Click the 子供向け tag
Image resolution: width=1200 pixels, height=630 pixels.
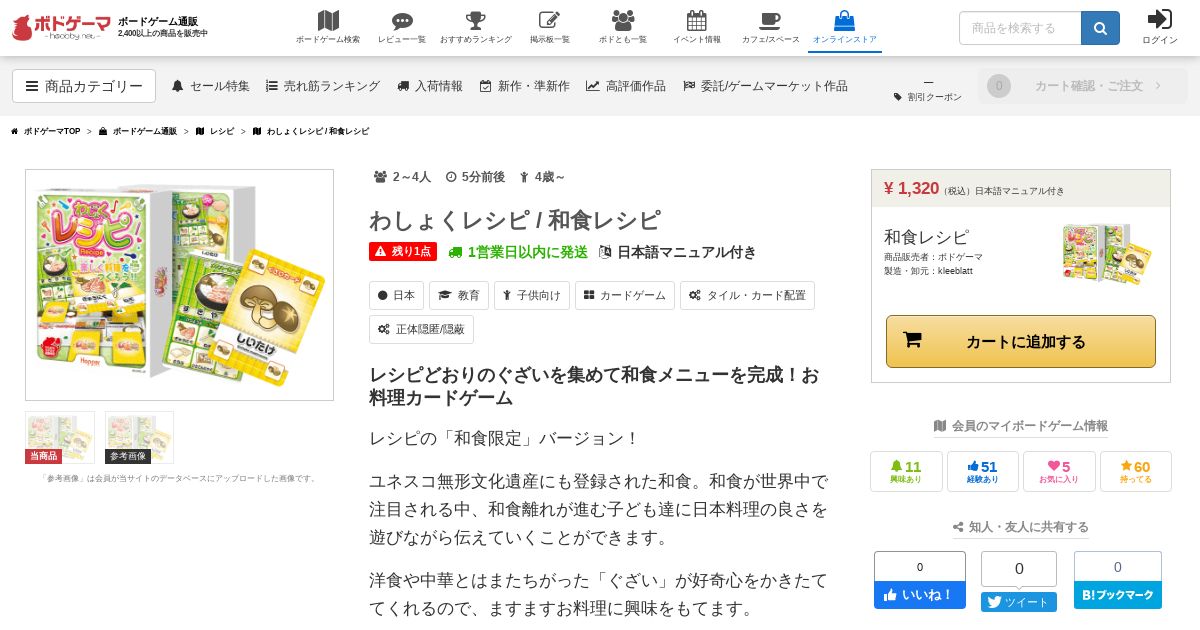tap(532, 295)
